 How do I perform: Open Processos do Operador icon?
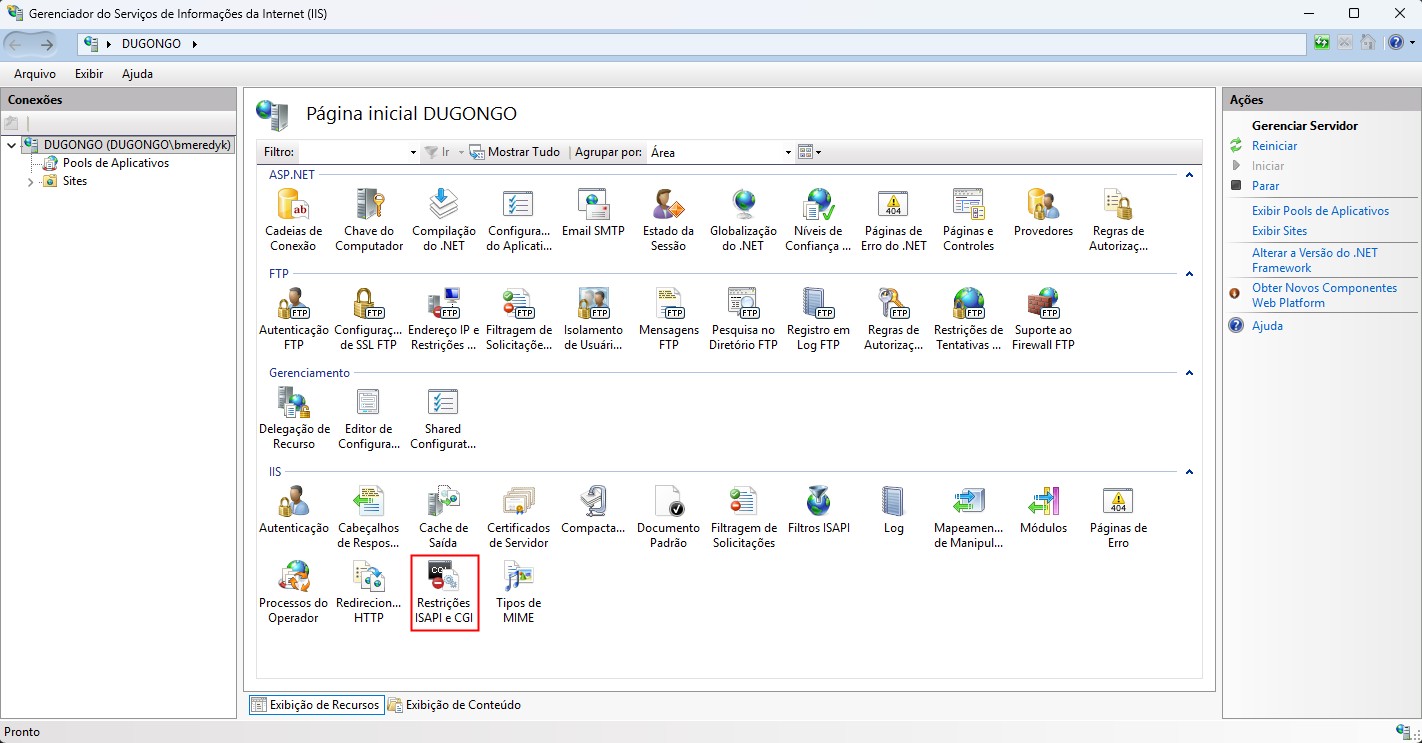(294, 592)
